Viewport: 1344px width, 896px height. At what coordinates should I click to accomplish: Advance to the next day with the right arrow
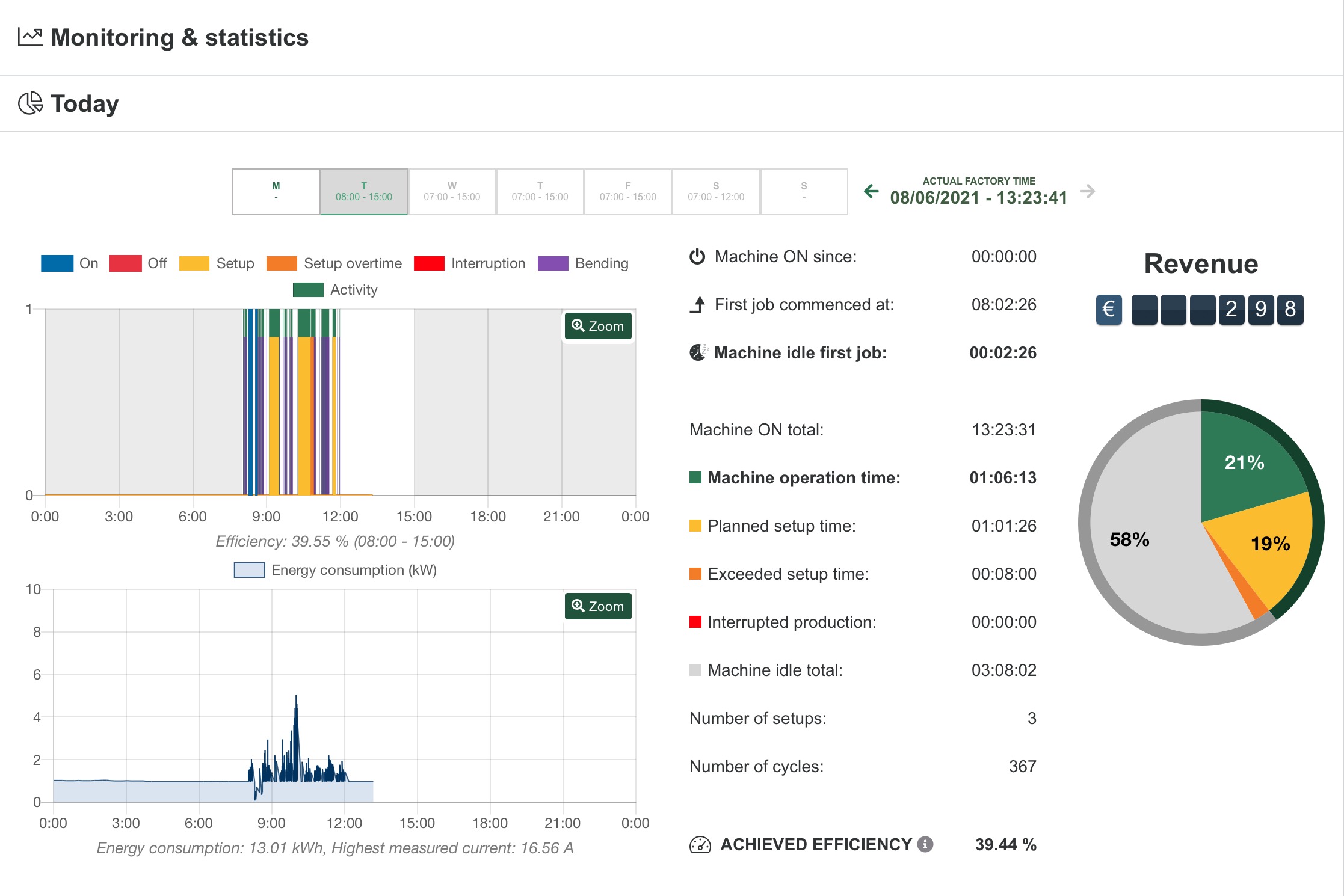pyautogui.click(x=1089, y=191)
